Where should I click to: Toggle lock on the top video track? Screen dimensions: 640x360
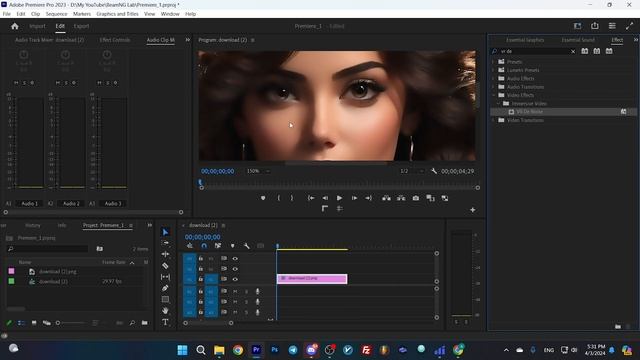coord(201,258)
